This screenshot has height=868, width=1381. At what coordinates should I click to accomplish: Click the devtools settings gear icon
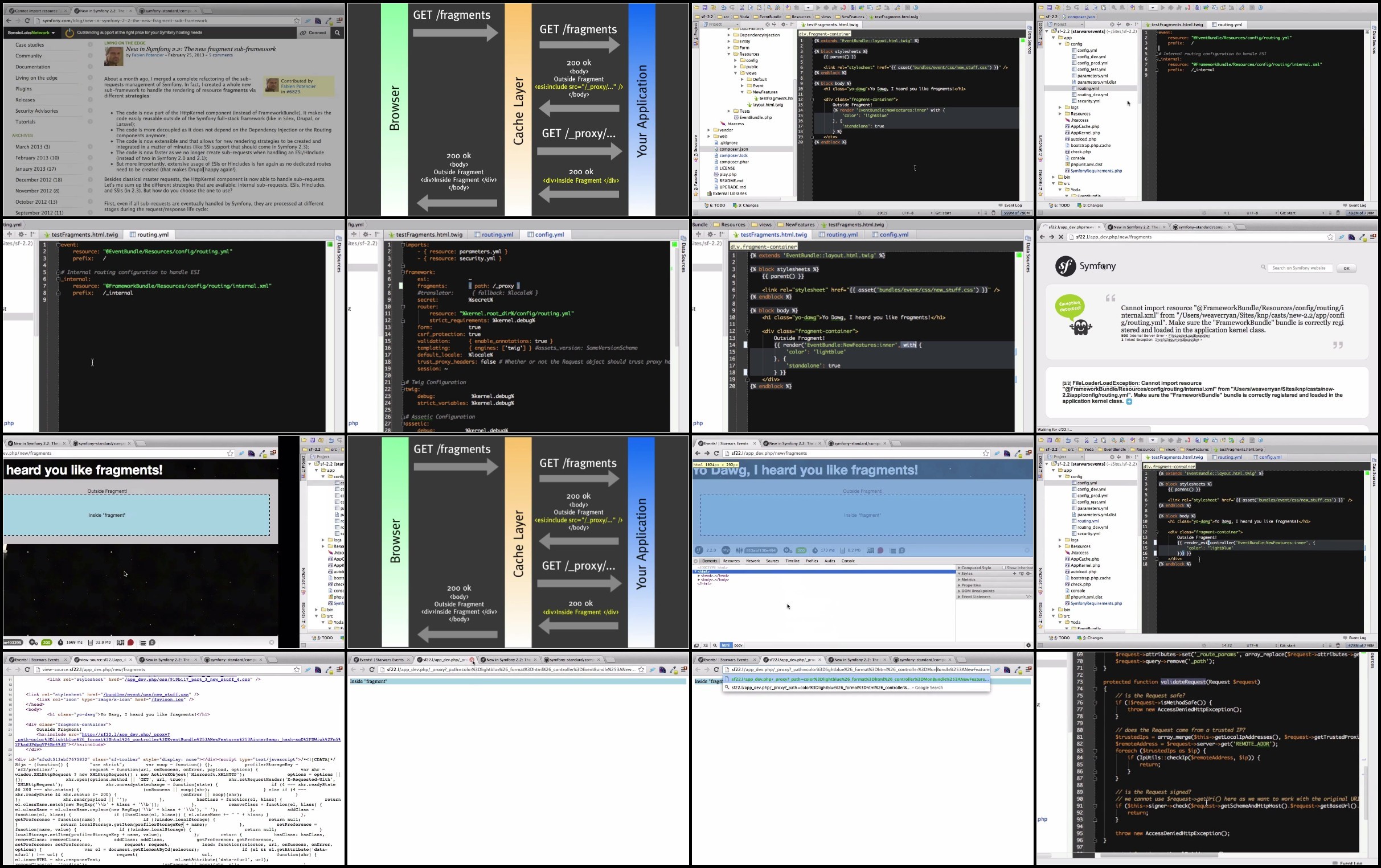pos(1028,645)
